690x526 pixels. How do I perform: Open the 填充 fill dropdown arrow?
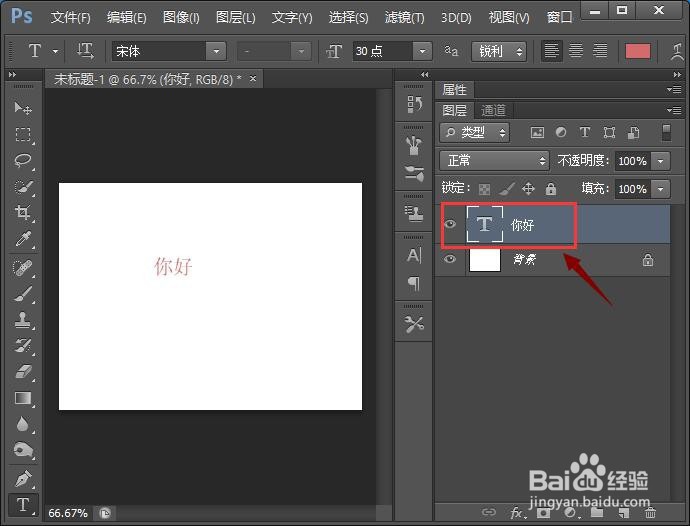[661, 189]
